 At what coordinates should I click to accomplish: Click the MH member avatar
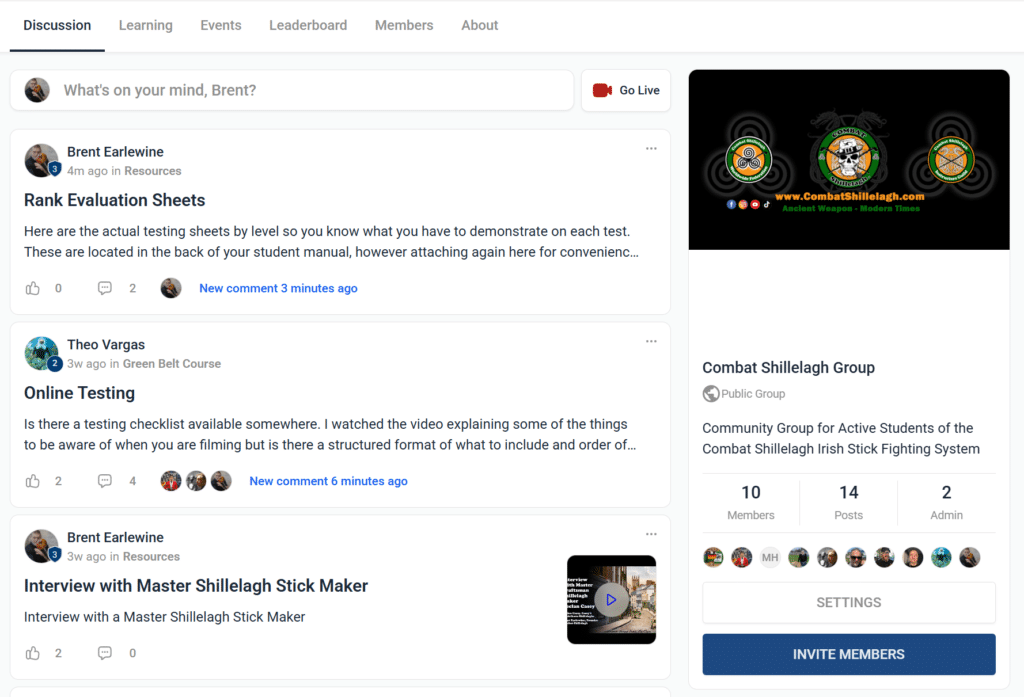pyautogui.click(x=769, y=557)
